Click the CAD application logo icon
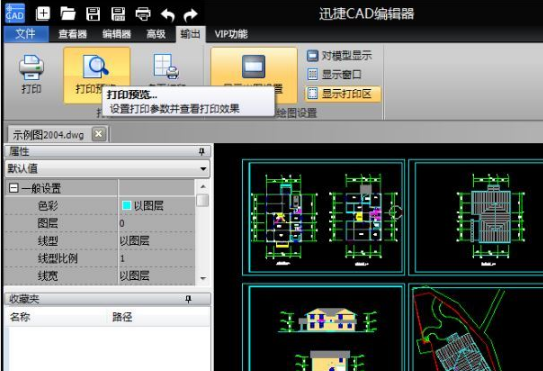Screen dimensions: 543x371 click(15, 13)
